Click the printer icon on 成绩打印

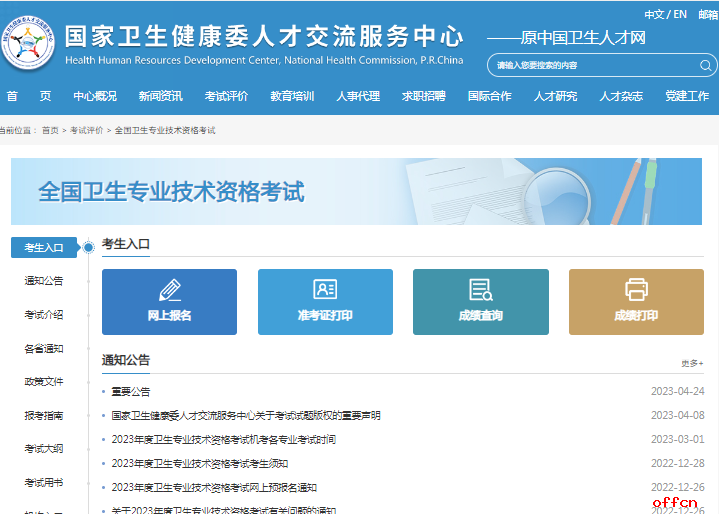click(x=636, y=289)
